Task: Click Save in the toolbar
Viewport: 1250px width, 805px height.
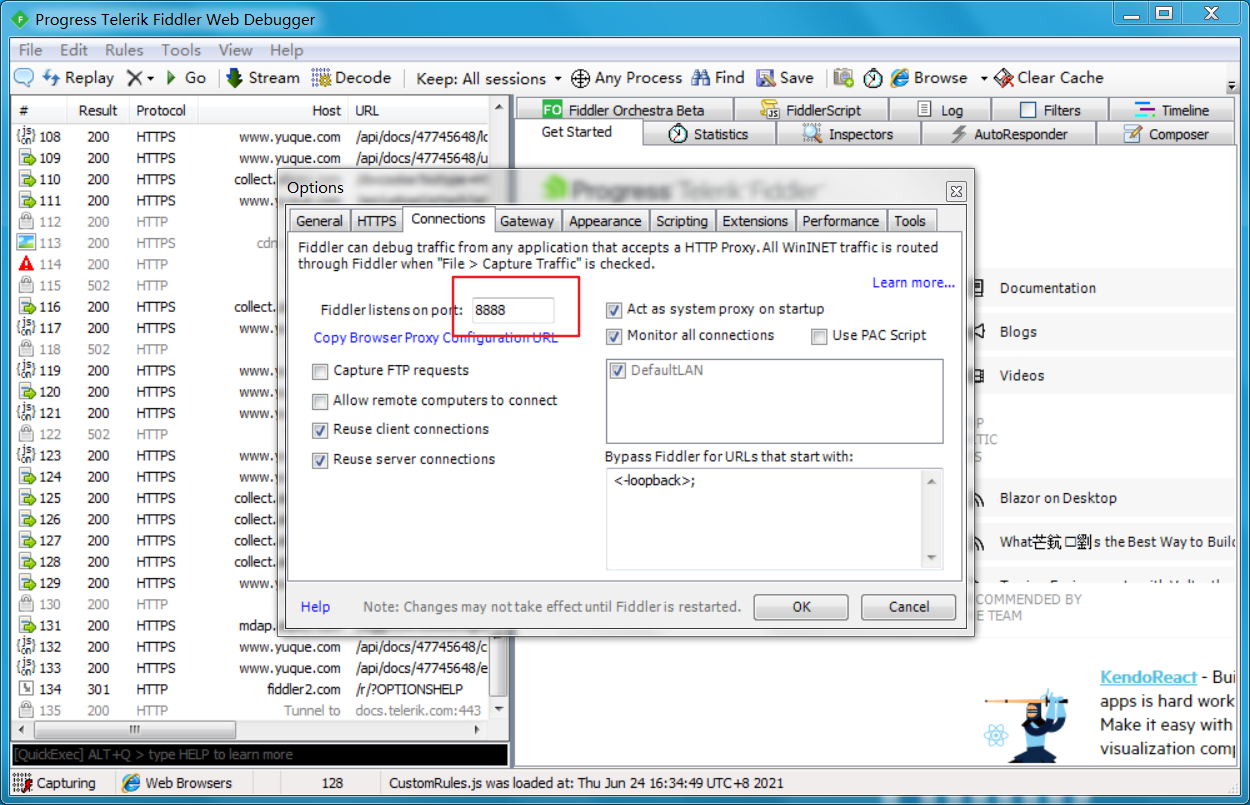Action: point(785,77)
